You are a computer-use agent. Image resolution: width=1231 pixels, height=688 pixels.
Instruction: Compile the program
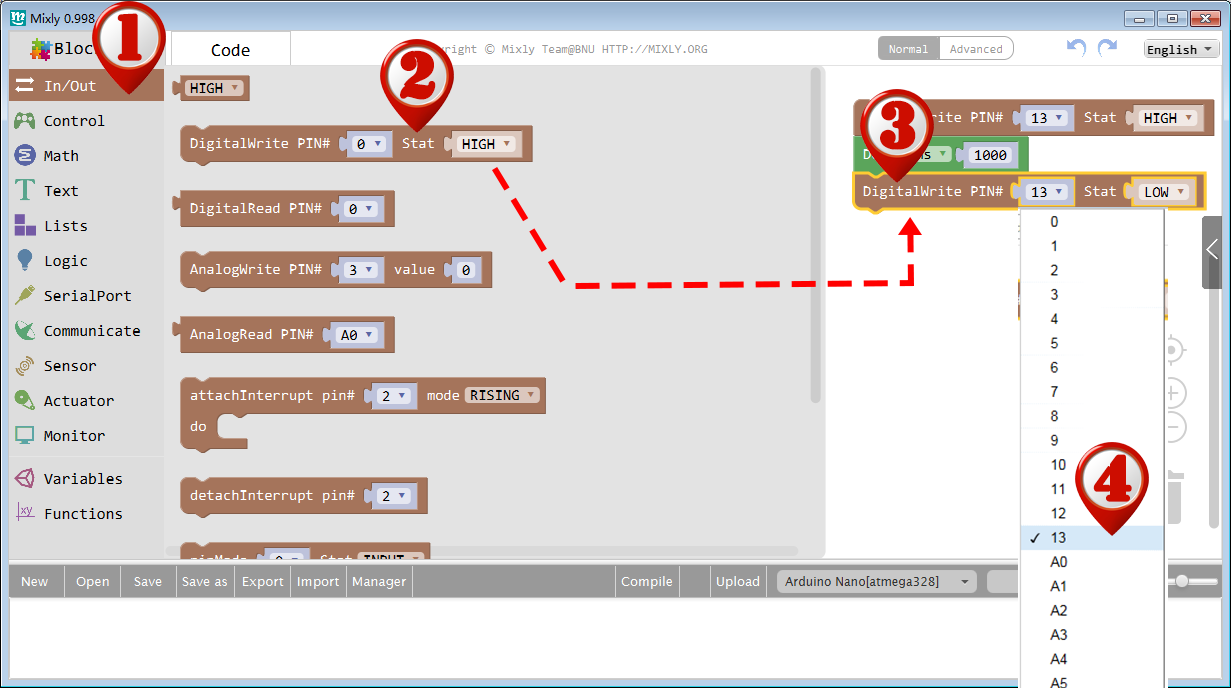coord(647,581)
